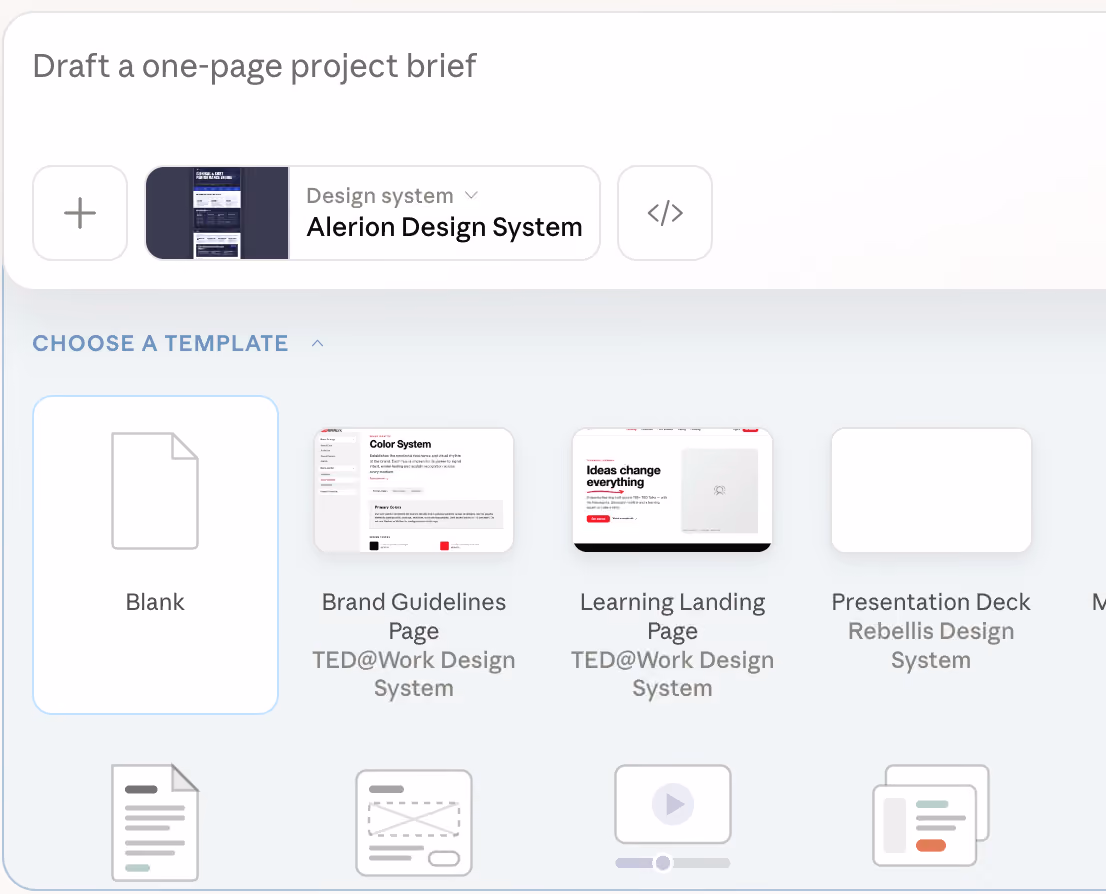
Task: Click the Learning Landing Page title
Action: click(x=672, y=616)
